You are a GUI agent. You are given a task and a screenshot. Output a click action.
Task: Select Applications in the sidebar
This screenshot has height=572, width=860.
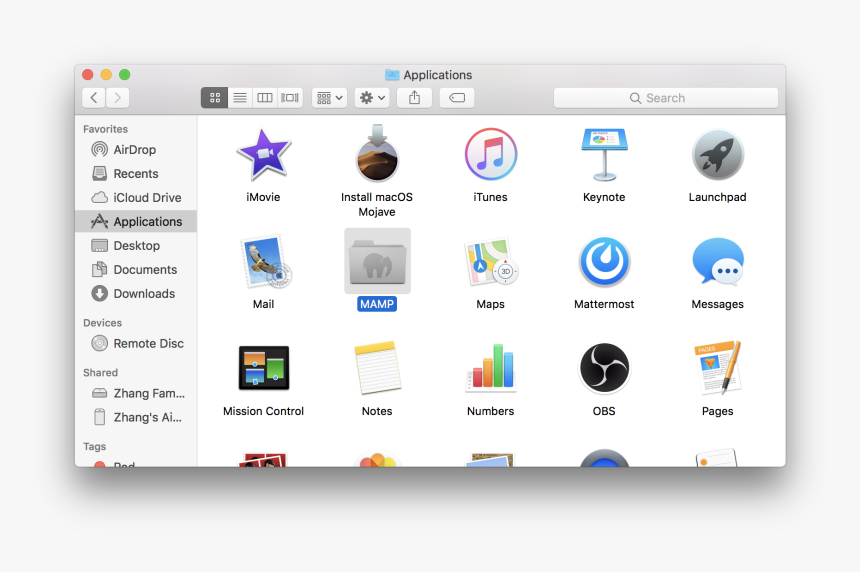coord(136,222)
